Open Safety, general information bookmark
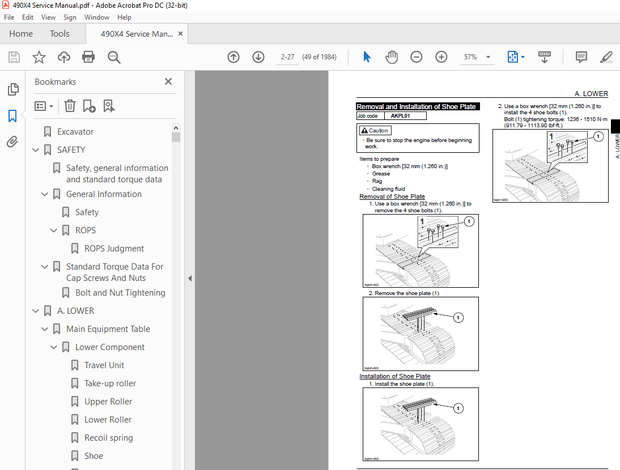The height and width of the screenshot is (470, 620). 117,174
